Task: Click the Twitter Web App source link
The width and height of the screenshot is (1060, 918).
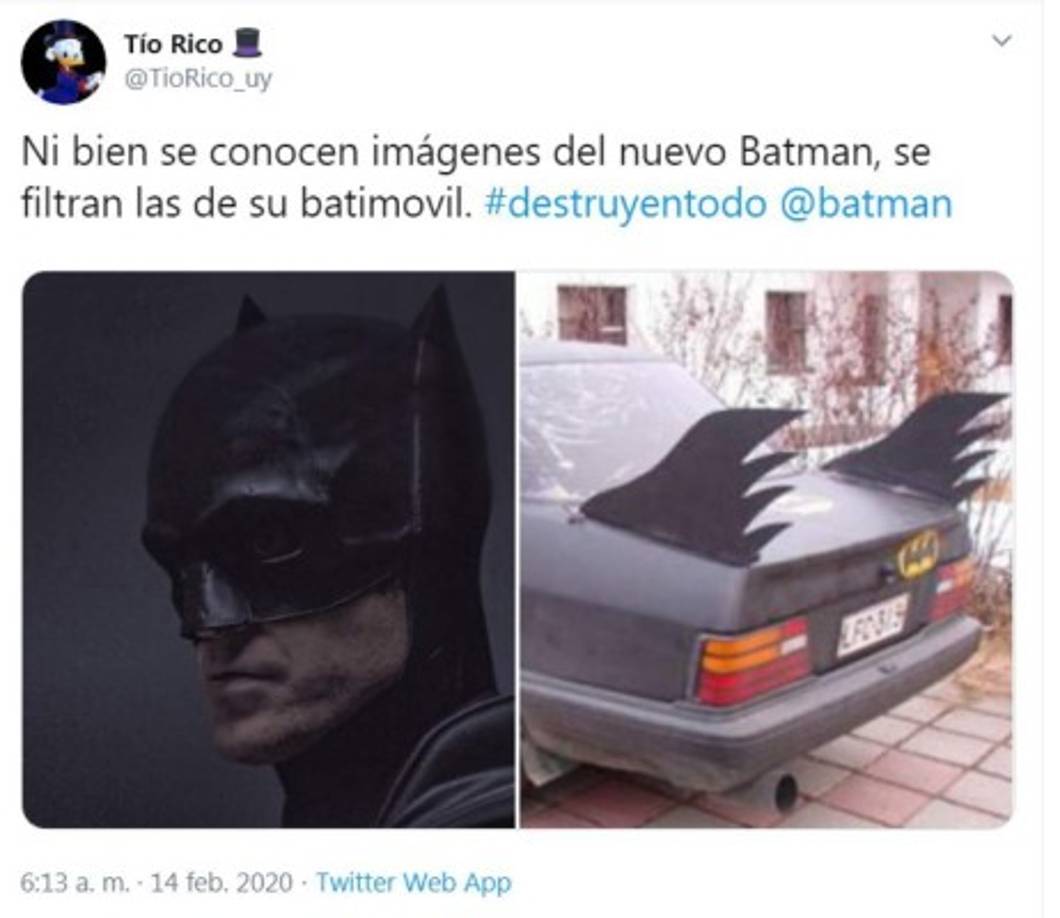Action: tap(414, 882)
